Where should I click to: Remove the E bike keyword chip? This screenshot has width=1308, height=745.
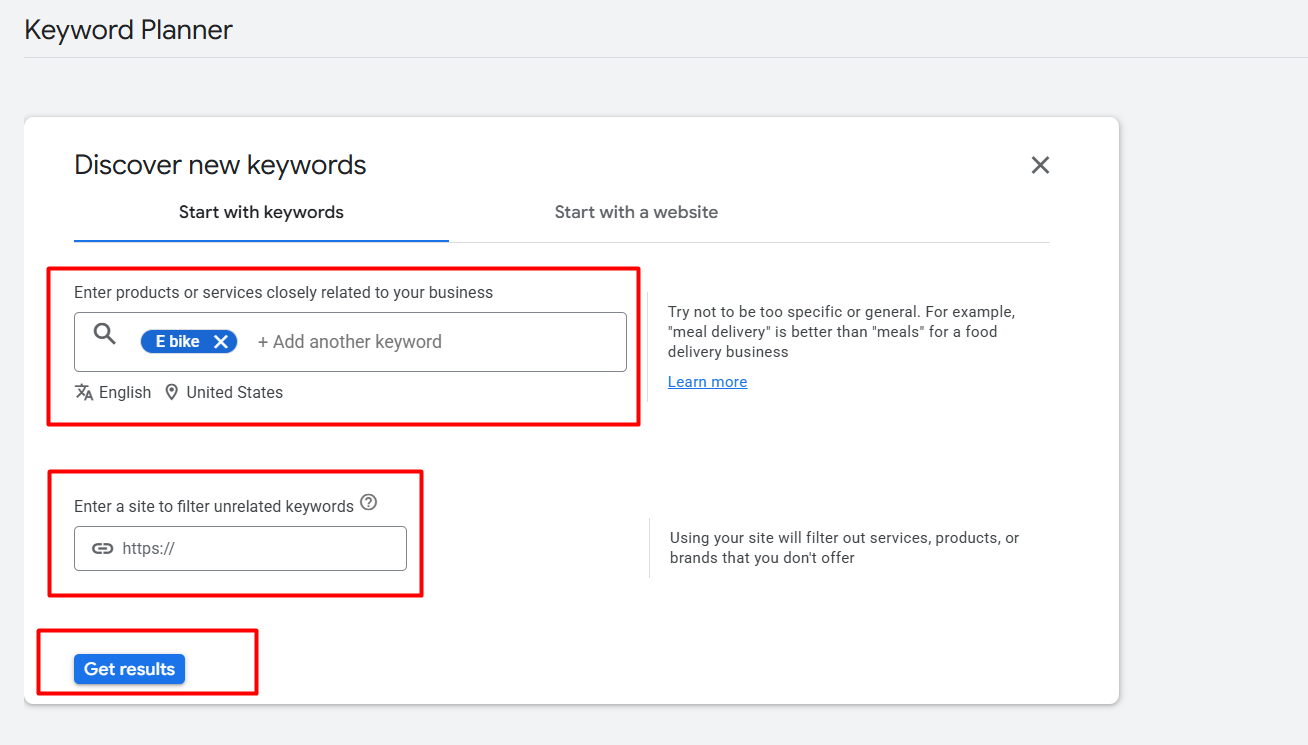[x=221, y=342]
